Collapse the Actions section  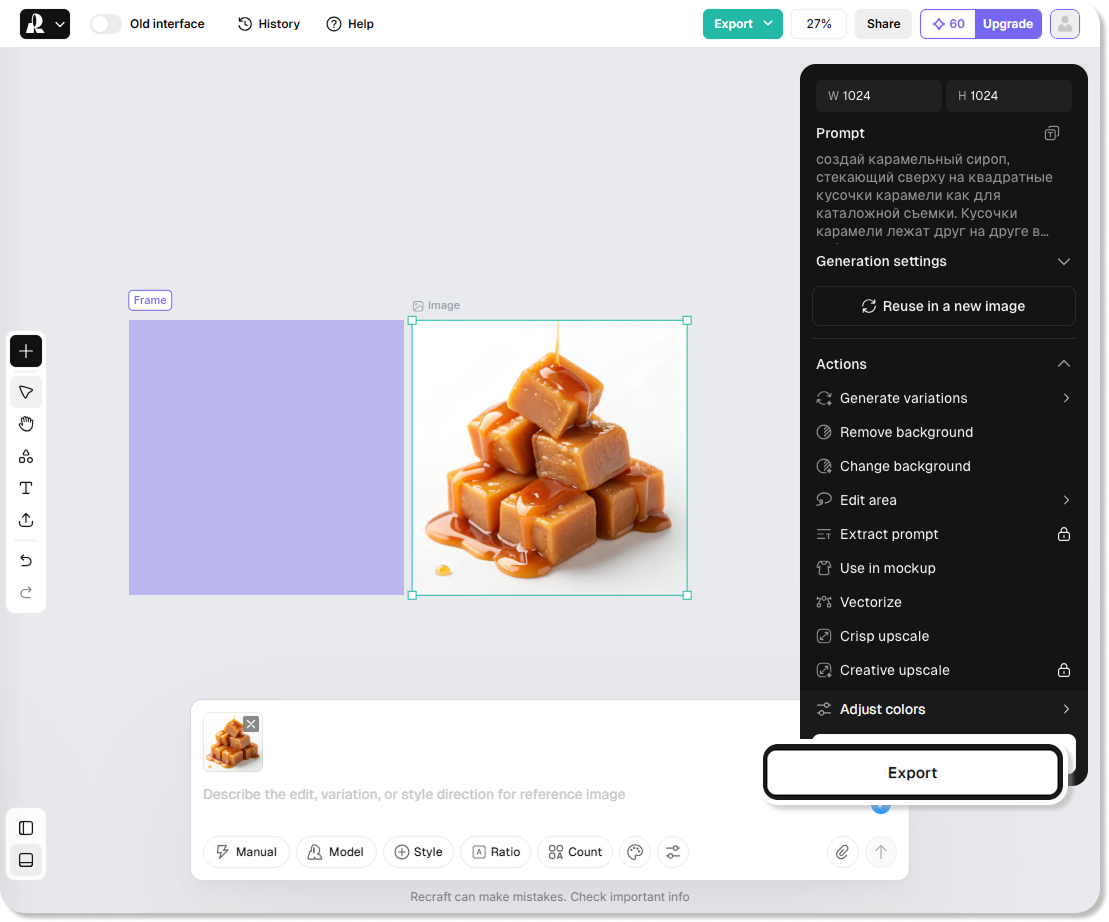[1063, 364]
